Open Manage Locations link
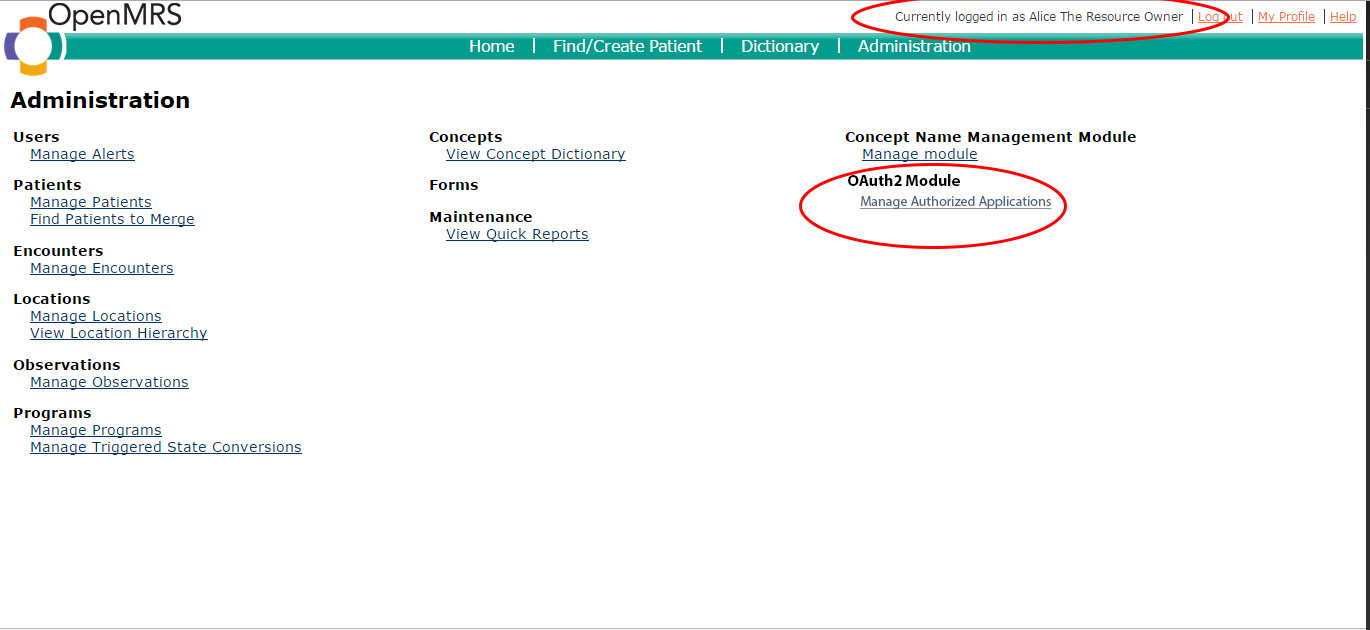 [96, 316]
